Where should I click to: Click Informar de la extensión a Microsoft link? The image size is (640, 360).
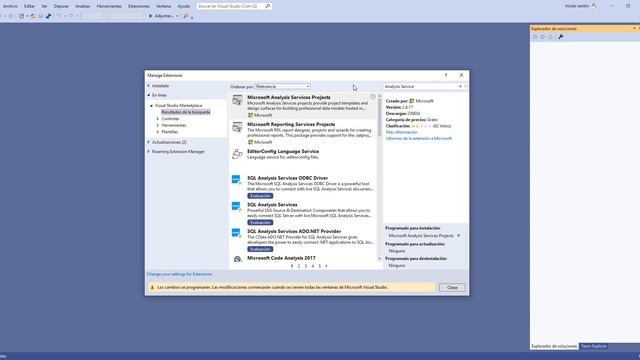(419, 138)
